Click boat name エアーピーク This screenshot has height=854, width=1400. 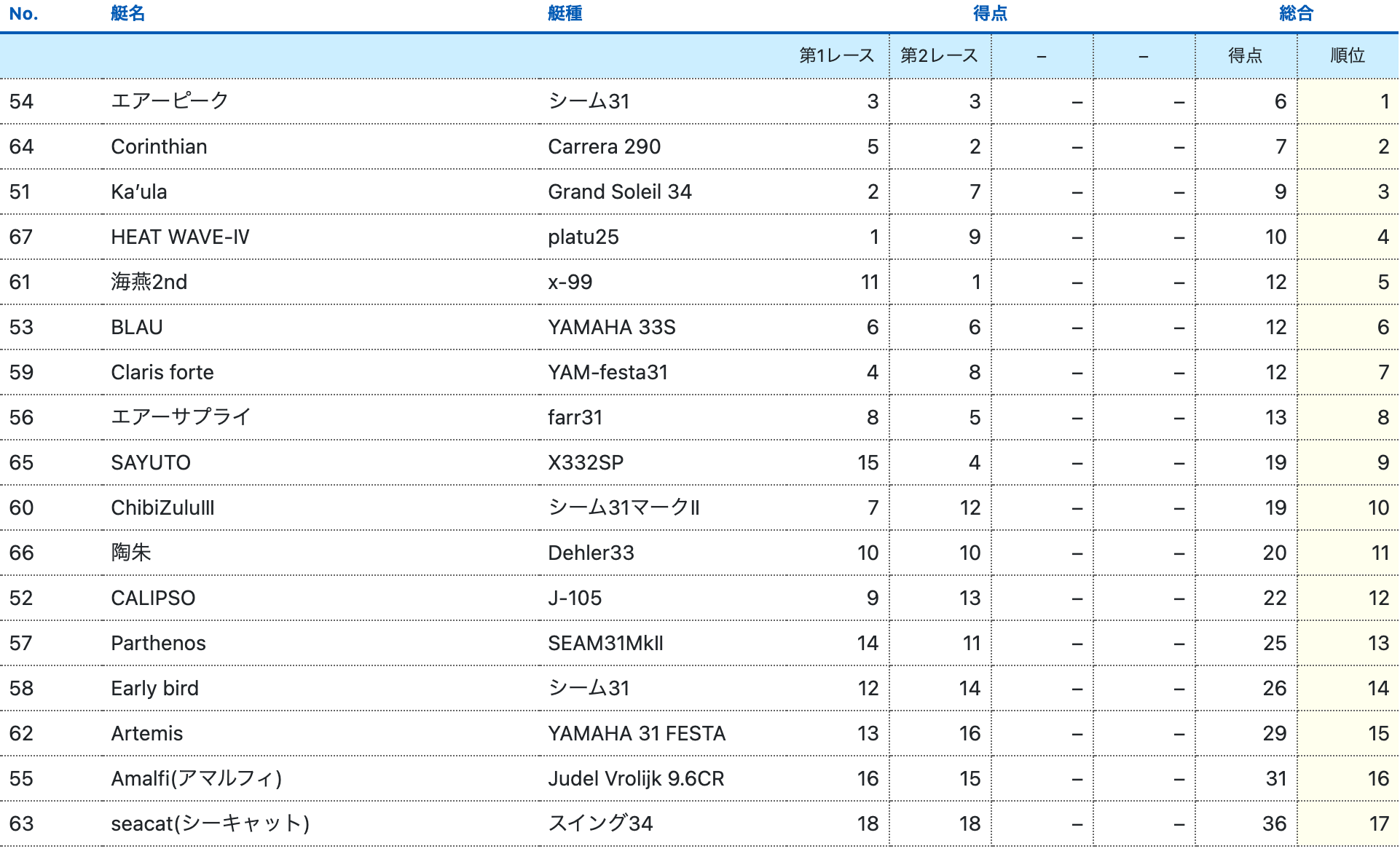[170, 101]
